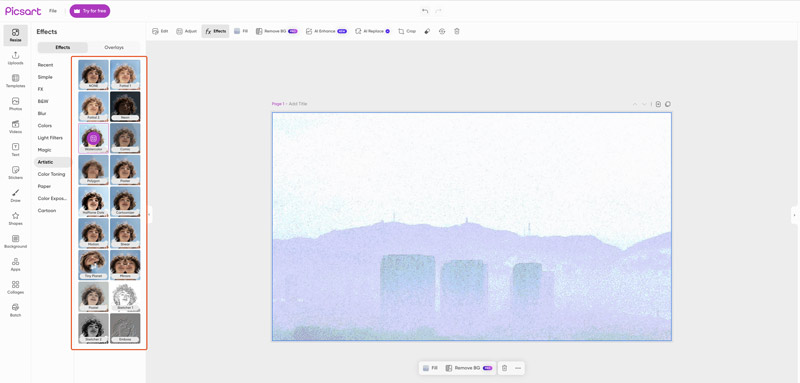The image size is (800, 383).
Task: Select the Magic effects category
Action: tap(44, 150)
